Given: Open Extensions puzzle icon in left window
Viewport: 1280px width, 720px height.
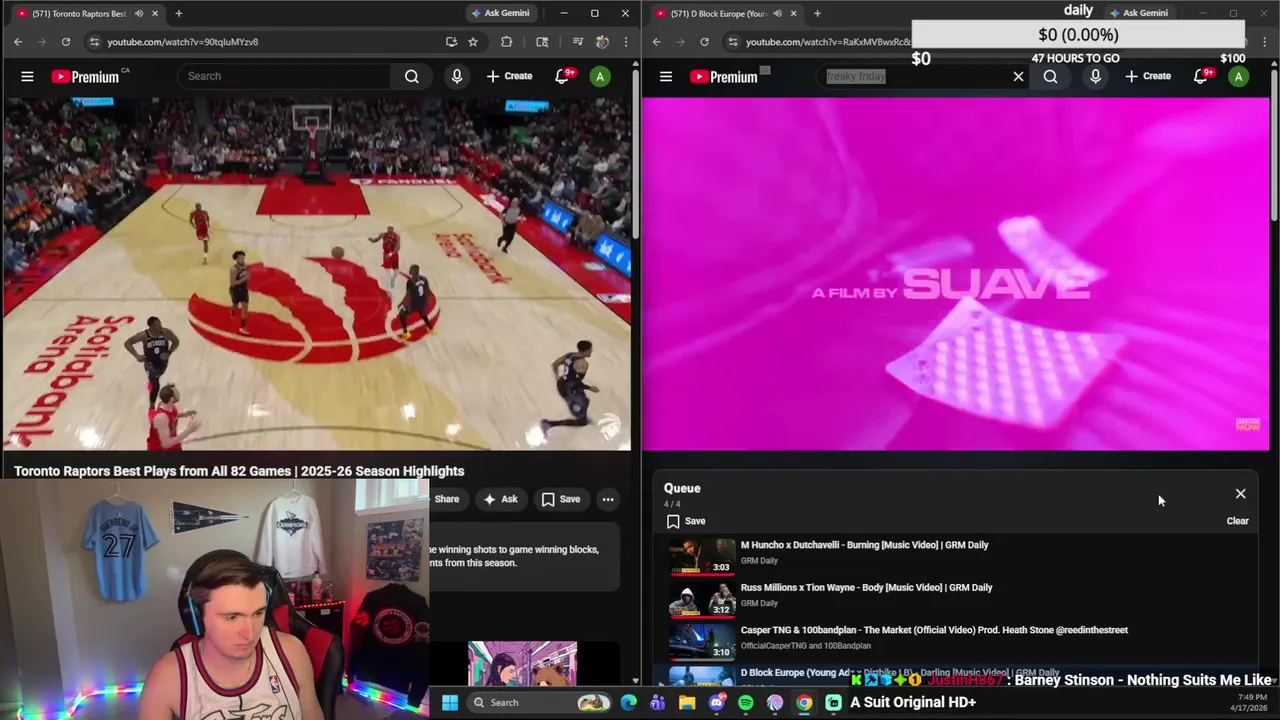Looking at the screenshot, I should click(506, 42).
